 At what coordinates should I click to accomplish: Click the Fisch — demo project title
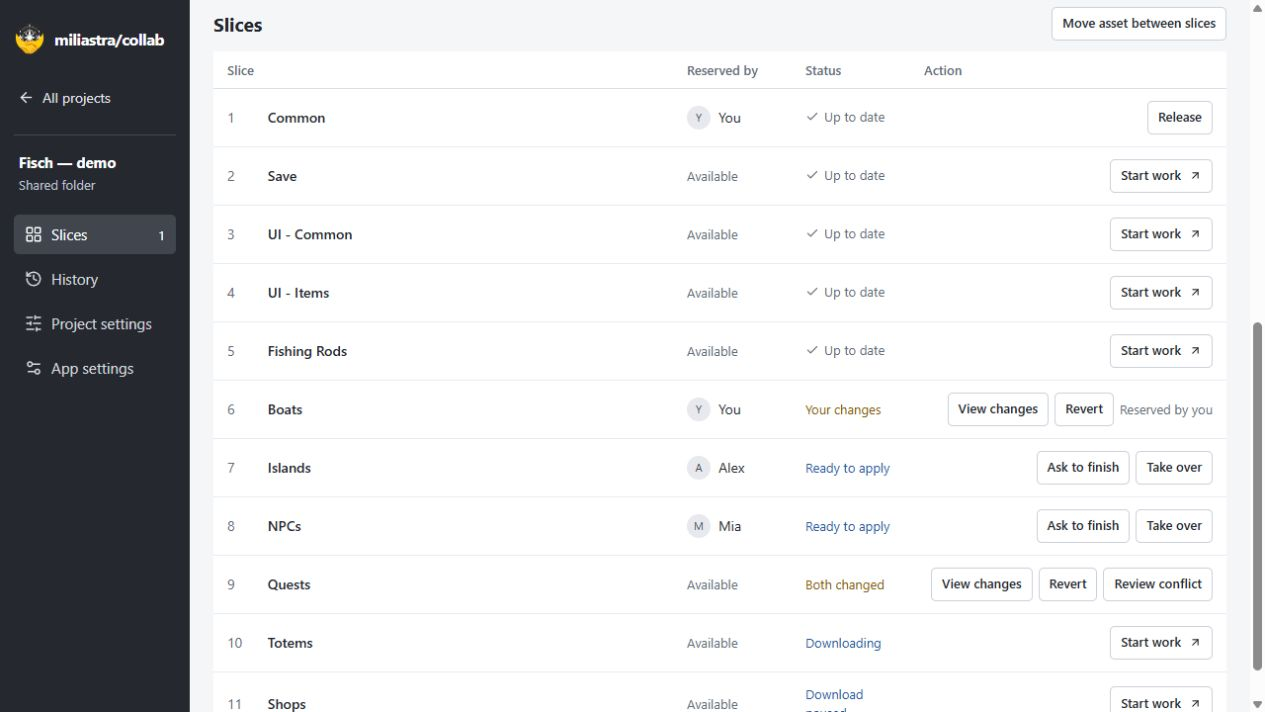click(x=67, y=163)
